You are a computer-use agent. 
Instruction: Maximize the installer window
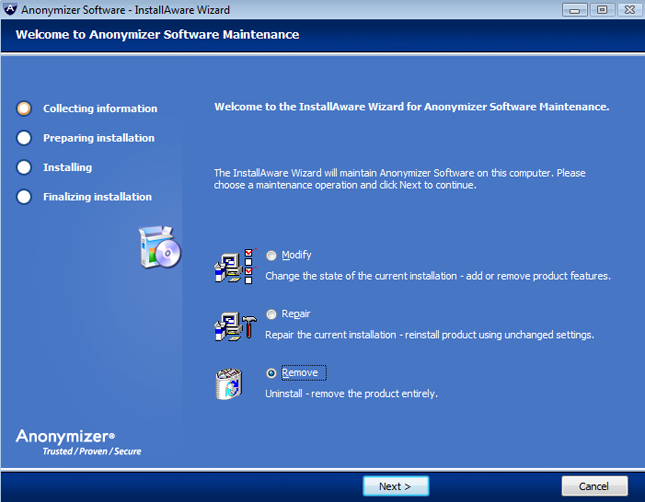pyautogui.click(x=601, y=10)
